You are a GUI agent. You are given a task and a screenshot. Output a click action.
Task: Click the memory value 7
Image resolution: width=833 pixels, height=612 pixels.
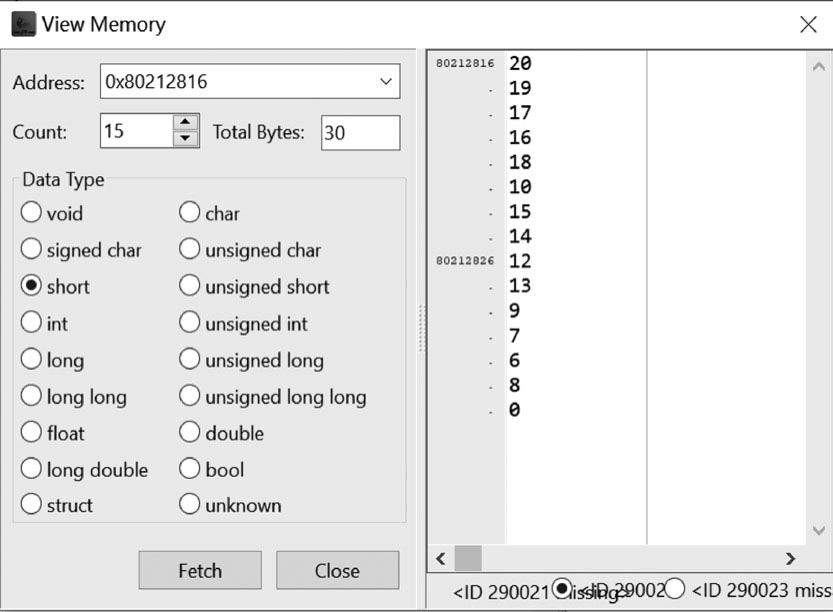(514, 335)
